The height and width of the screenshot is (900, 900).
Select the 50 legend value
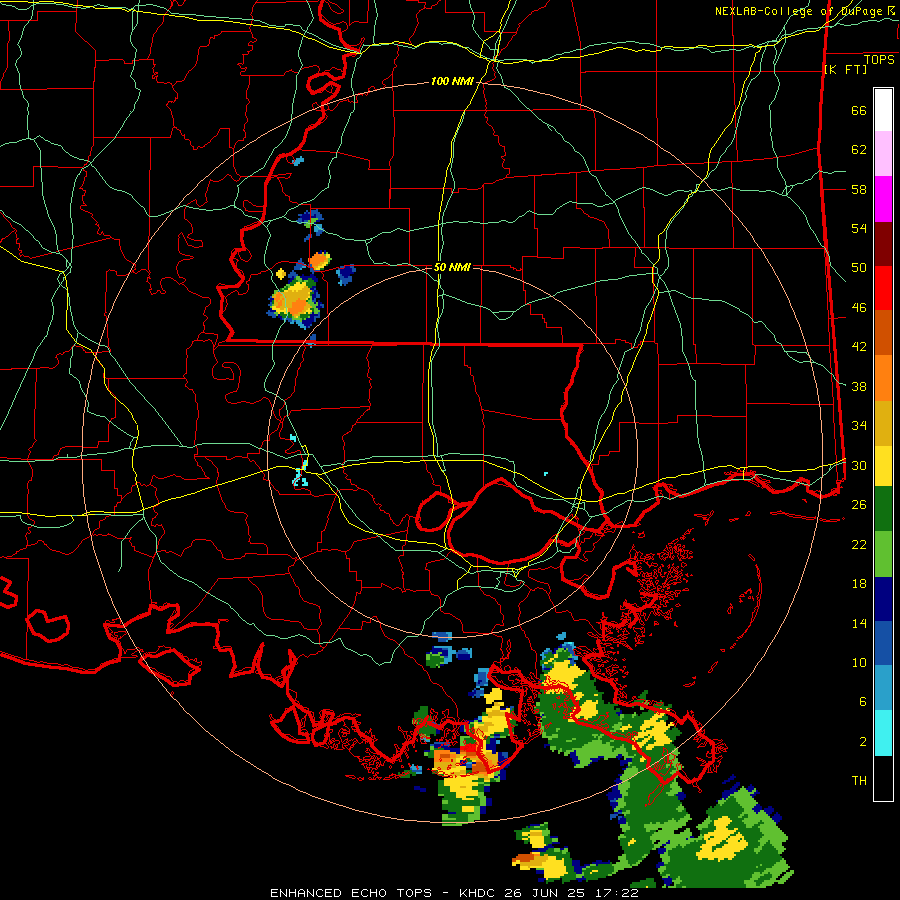pos(859,268)
